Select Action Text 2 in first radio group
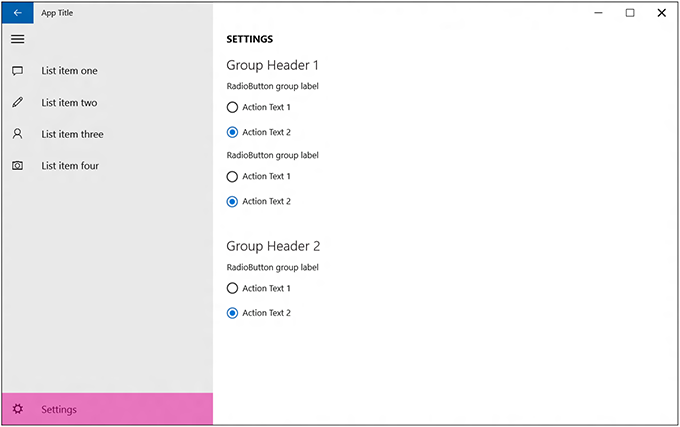 [x=233, y=132]
